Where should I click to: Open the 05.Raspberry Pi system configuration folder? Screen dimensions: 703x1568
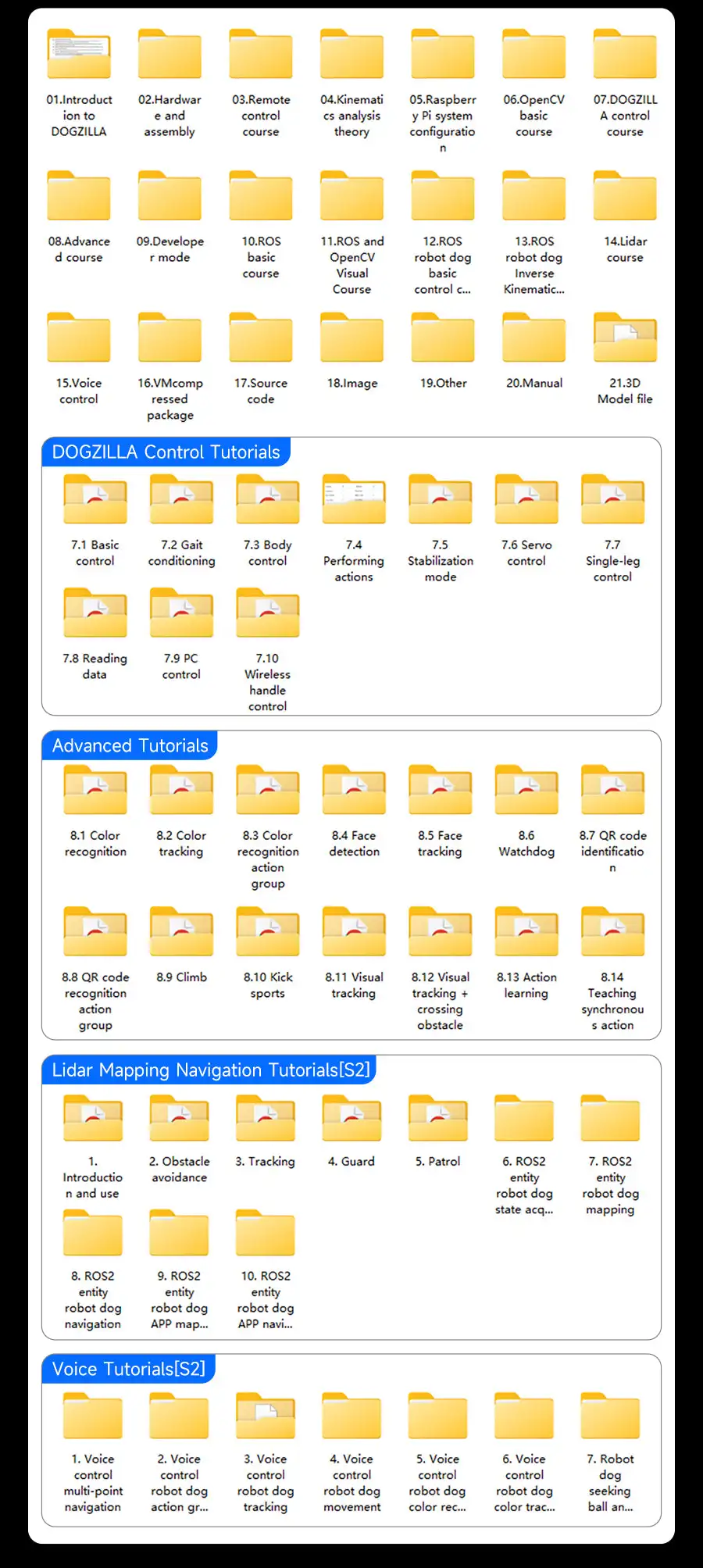pos(443,54)
